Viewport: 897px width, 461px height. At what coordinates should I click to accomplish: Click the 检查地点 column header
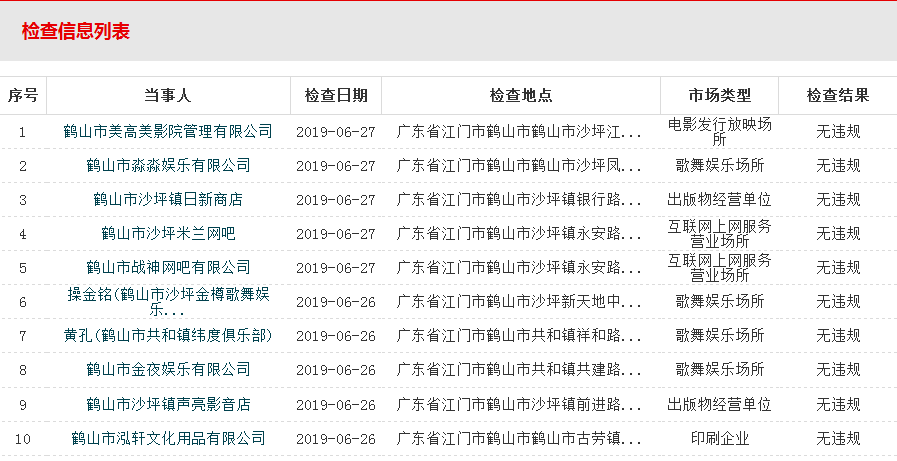520,96
